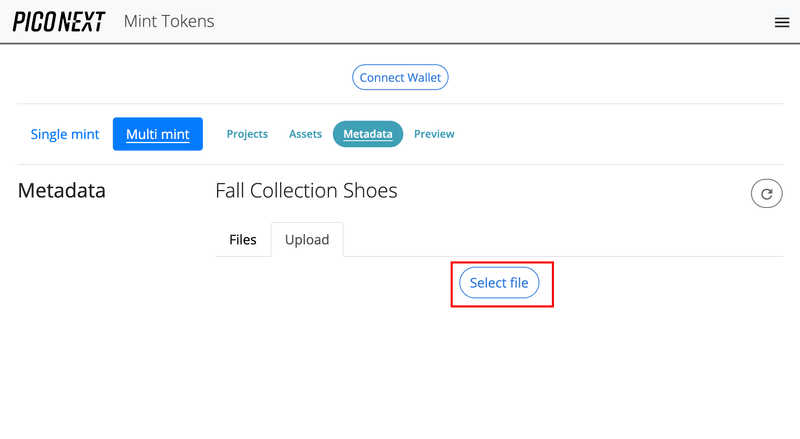Click the Mint Tokens page title

click(169, 21)
